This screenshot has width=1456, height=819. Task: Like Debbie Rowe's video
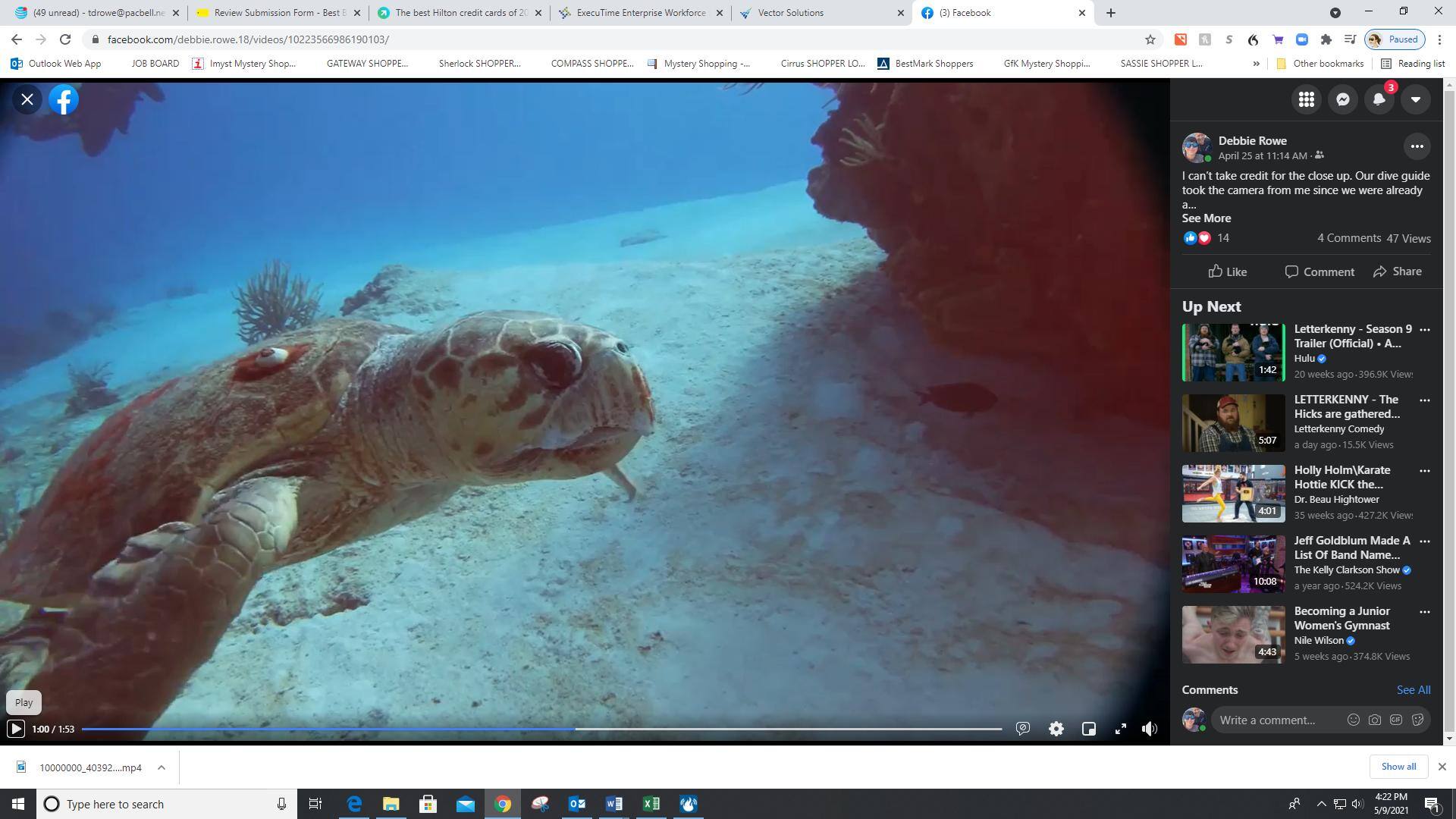pos(1227,271)
